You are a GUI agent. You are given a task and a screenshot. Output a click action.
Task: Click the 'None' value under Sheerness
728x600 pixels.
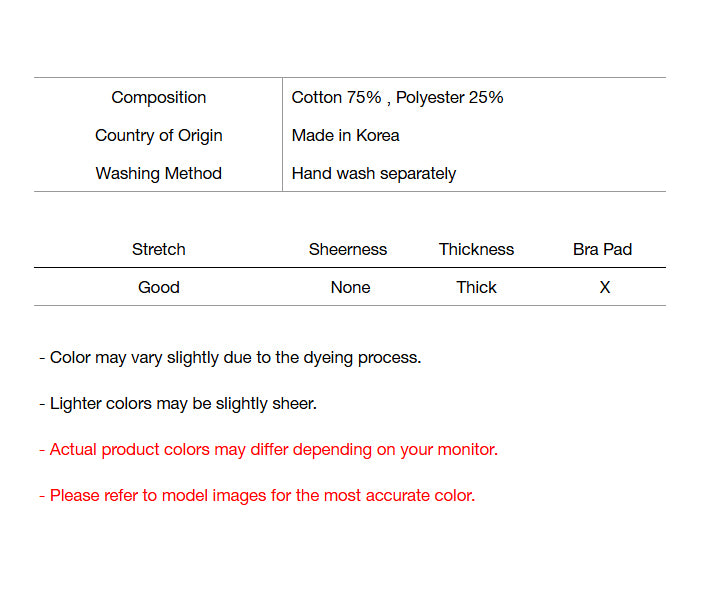[x=350, y=287]
